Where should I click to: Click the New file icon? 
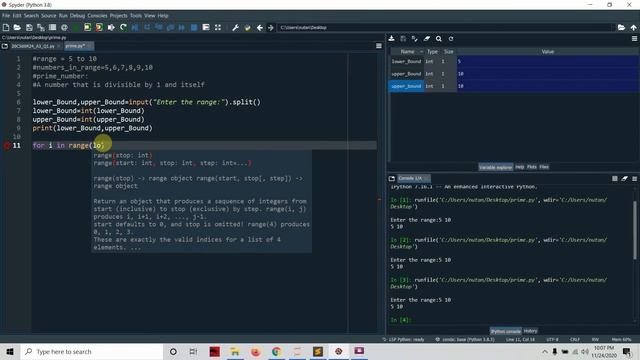pyautogui.click(x=6, y=27)
